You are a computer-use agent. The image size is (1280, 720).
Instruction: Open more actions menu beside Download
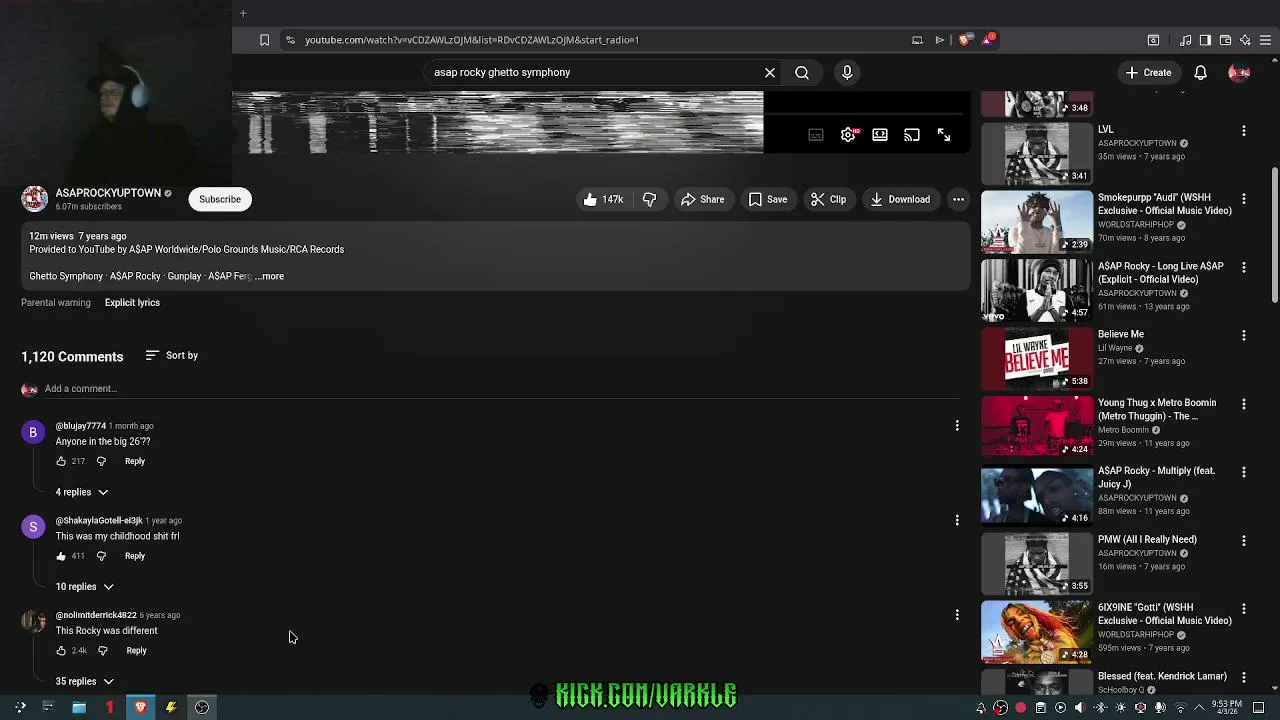click(958, 199)
